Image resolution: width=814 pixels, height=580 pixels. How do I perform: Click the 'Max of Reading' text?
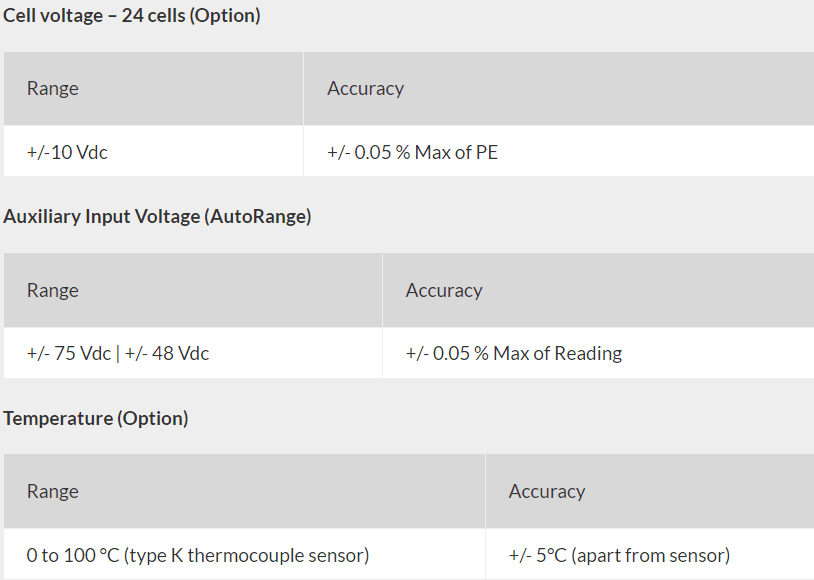[x=558, y=354]
